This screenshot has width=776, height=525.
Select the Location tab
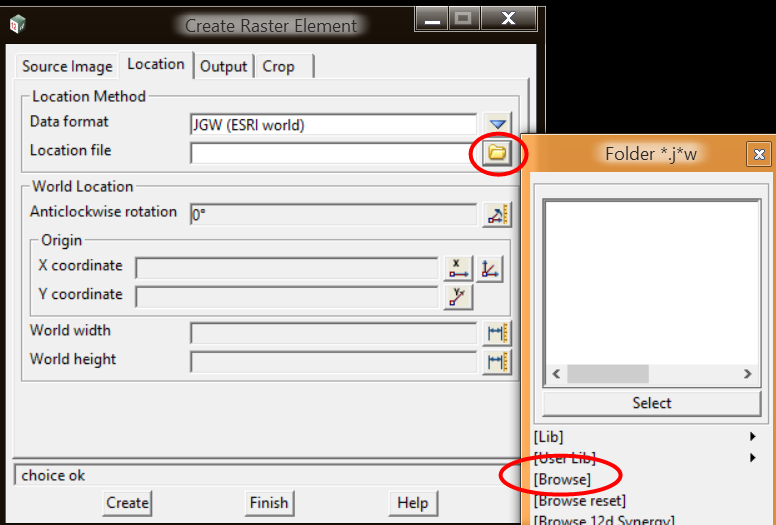point(156,64)
